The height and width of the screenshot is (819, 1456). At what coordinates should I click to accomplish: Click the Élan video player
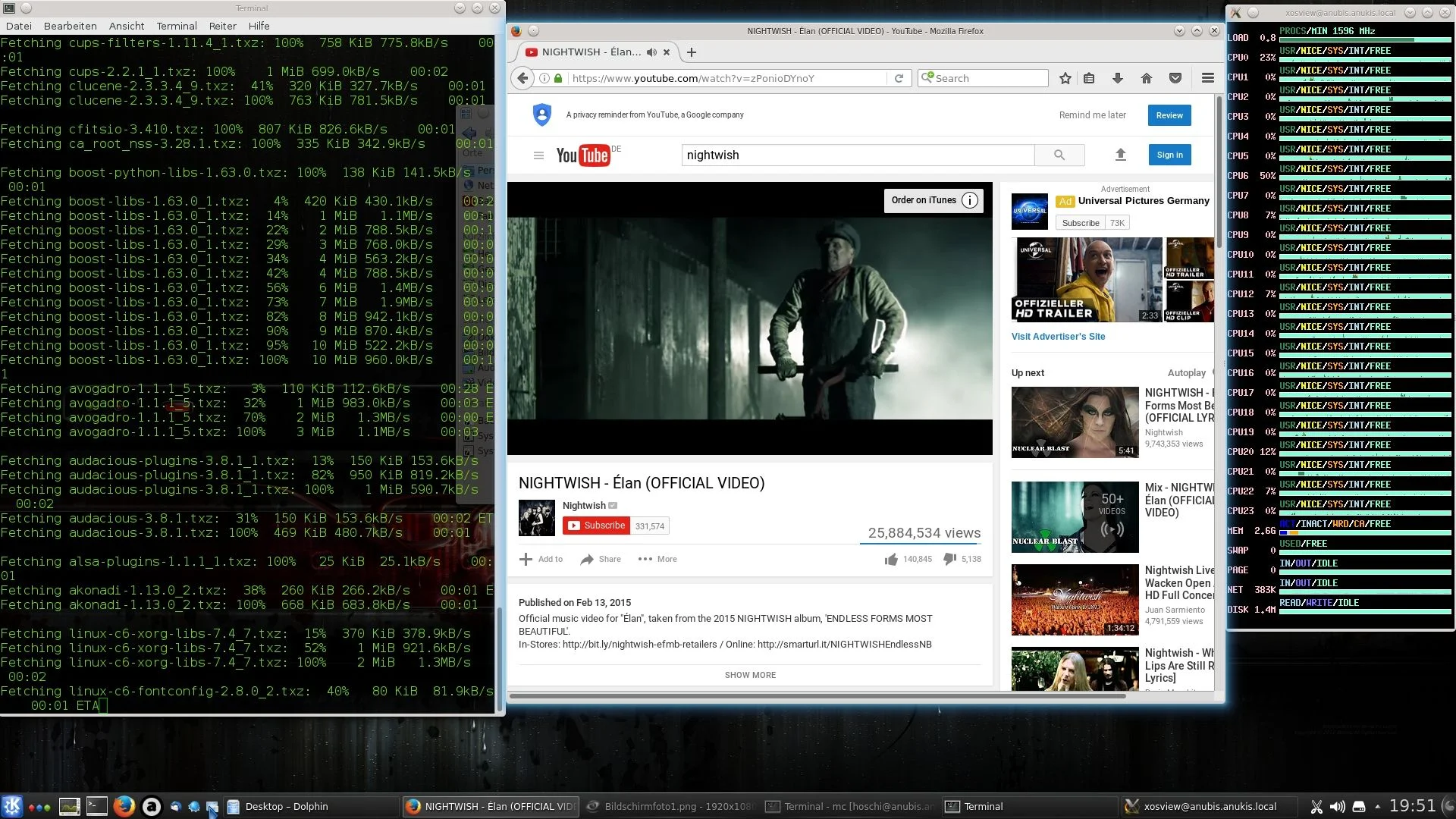click(x=749, y=318)
